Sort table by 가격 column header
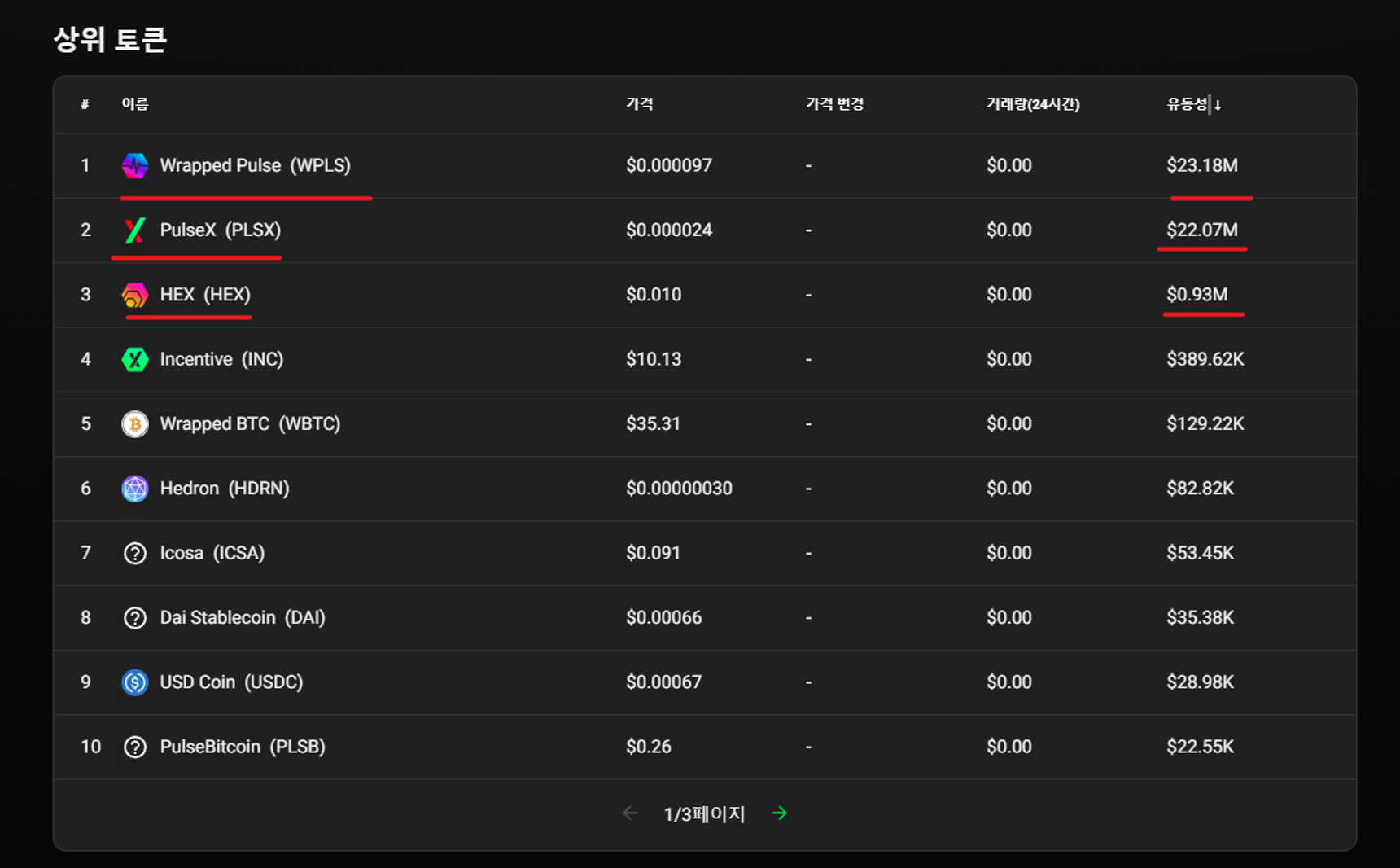The image size is (1400, 868). 640,103
